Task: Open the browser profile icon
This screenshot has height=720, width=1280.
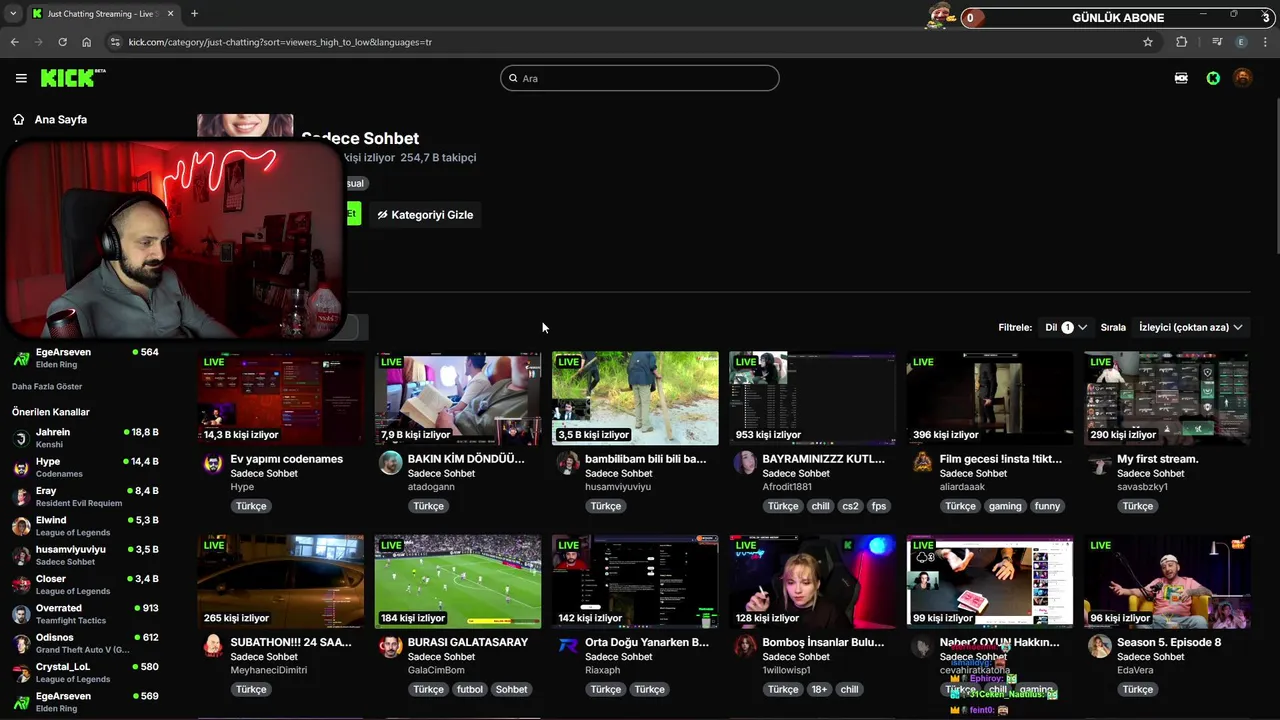Action: pyautogui.click(x=1241, y=42)
